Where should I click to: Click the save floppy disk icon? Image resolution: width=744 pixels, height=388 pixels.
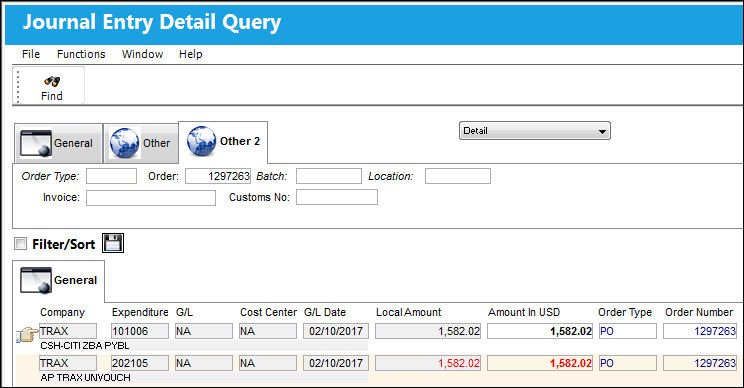pos(113,243)
